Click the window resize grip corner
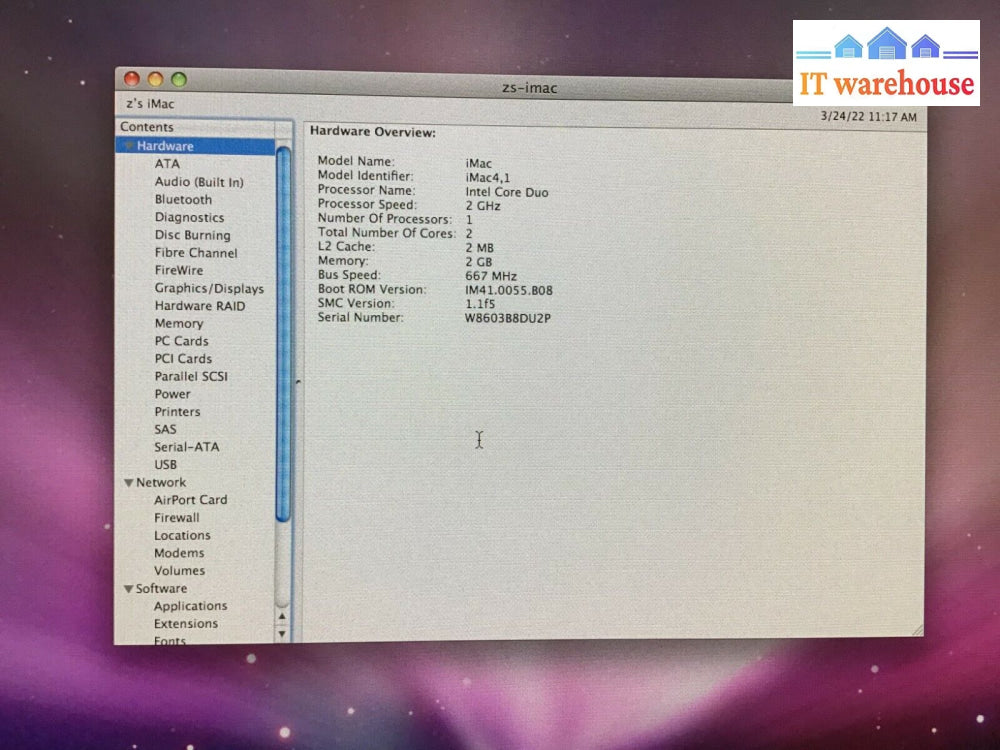The width and height of the screenshot is (1000, 750). (x=916, y=630)
